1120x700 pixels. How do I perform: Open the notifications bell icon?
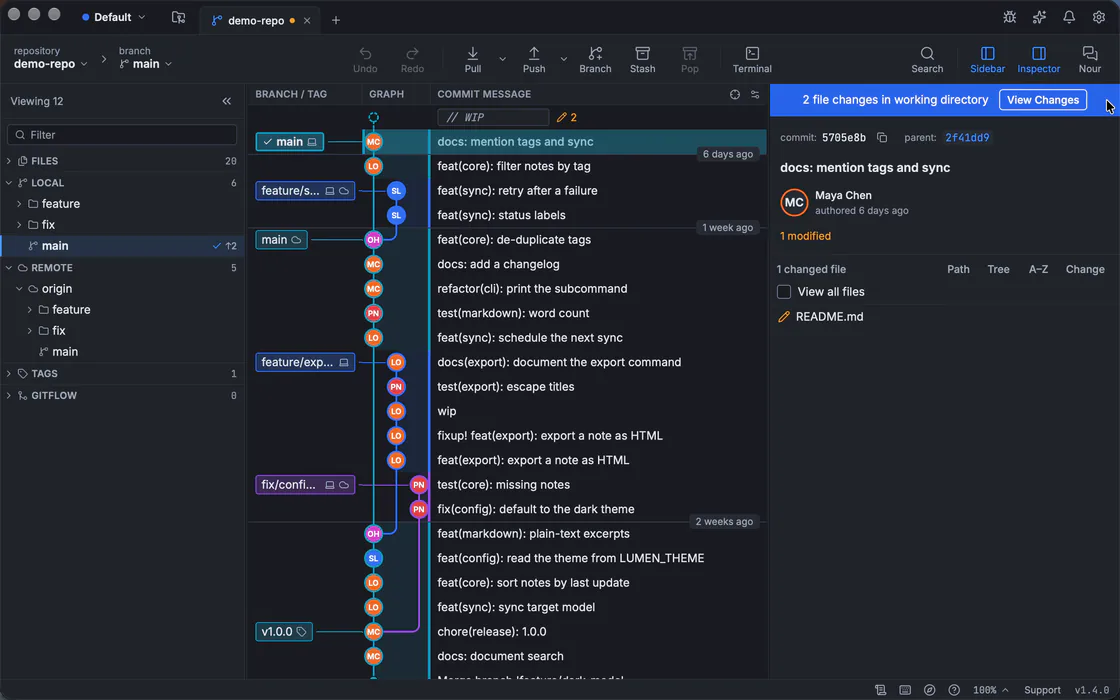point(1069,17)
